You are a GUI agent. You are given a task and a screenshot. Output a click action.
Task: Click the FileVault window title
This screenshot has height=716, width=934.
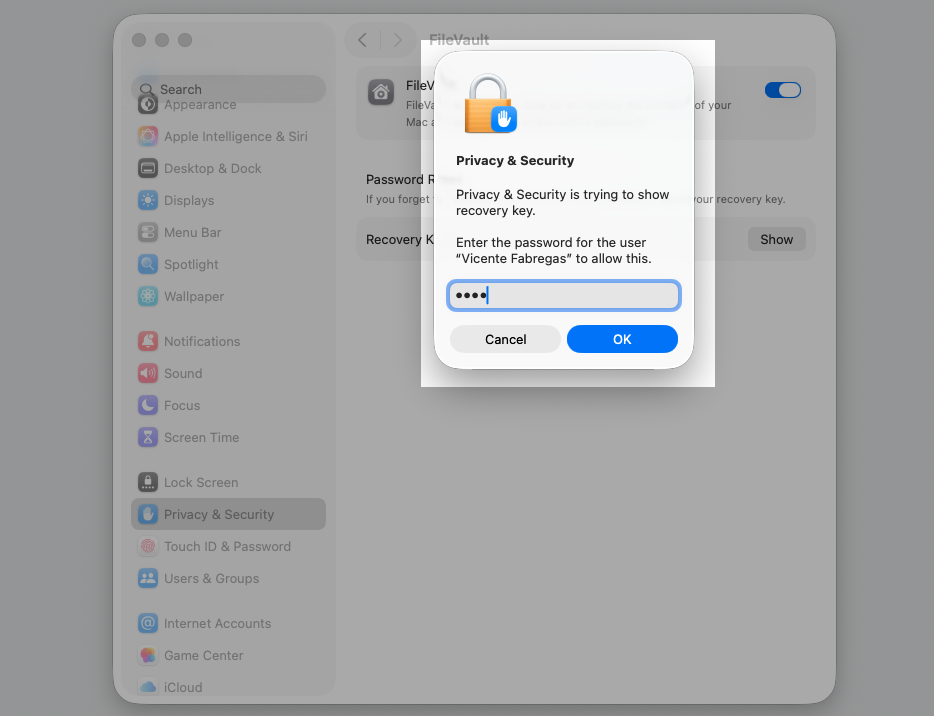click(x=459, y=40)
